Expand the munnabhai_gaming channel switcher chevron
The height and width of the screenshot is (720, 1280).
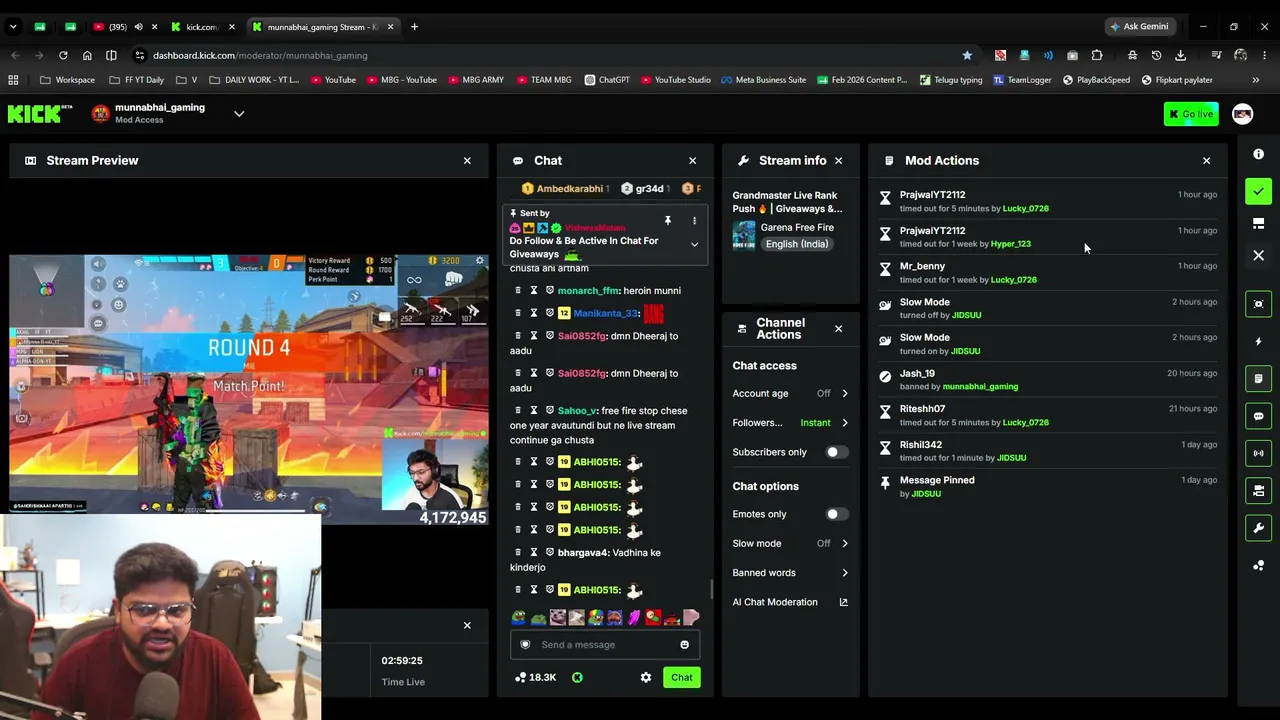coord(239,114)
